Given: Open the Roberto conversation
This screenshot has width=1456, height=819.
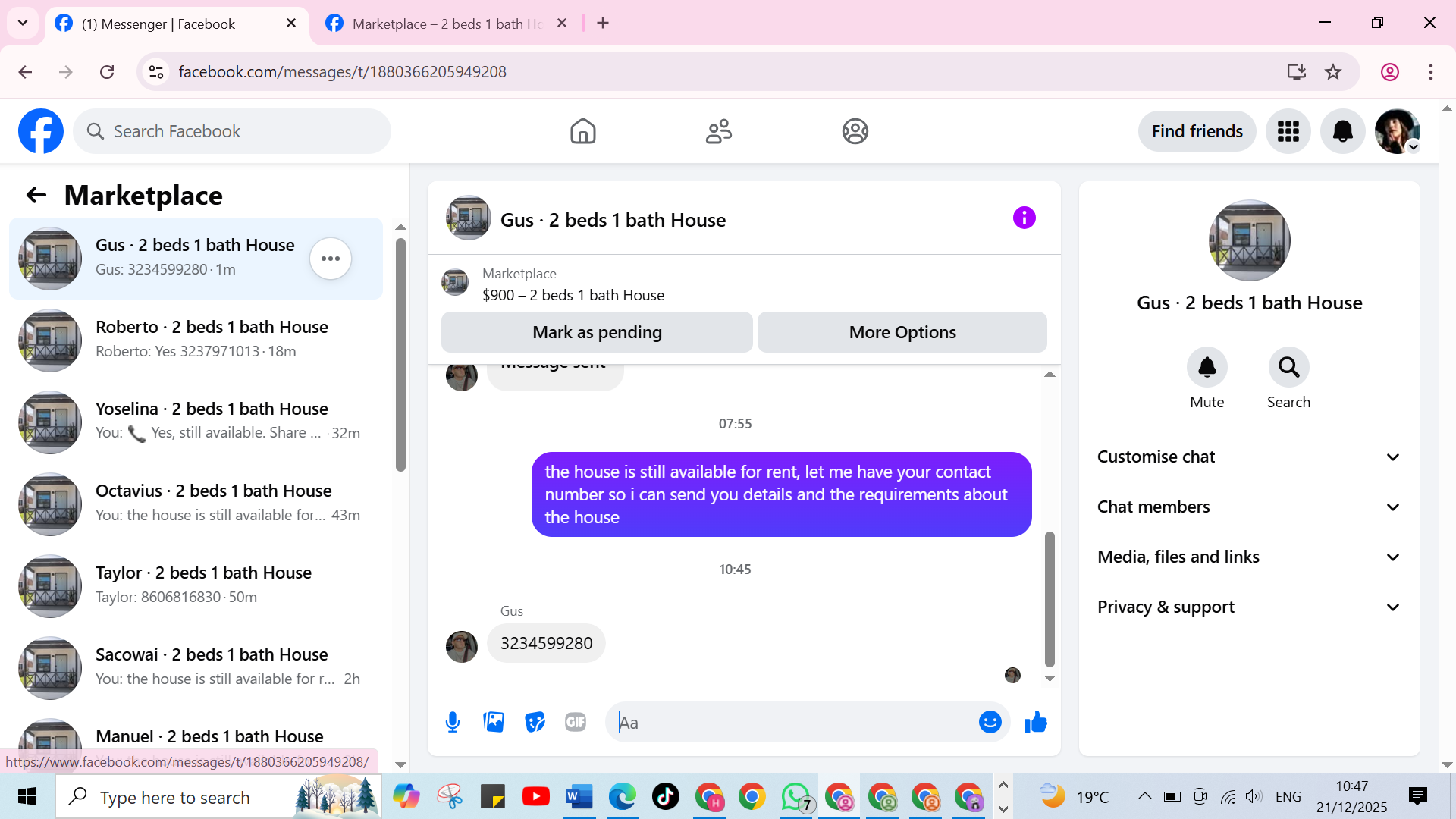Looking at the screenshot, I should [196, 340].
